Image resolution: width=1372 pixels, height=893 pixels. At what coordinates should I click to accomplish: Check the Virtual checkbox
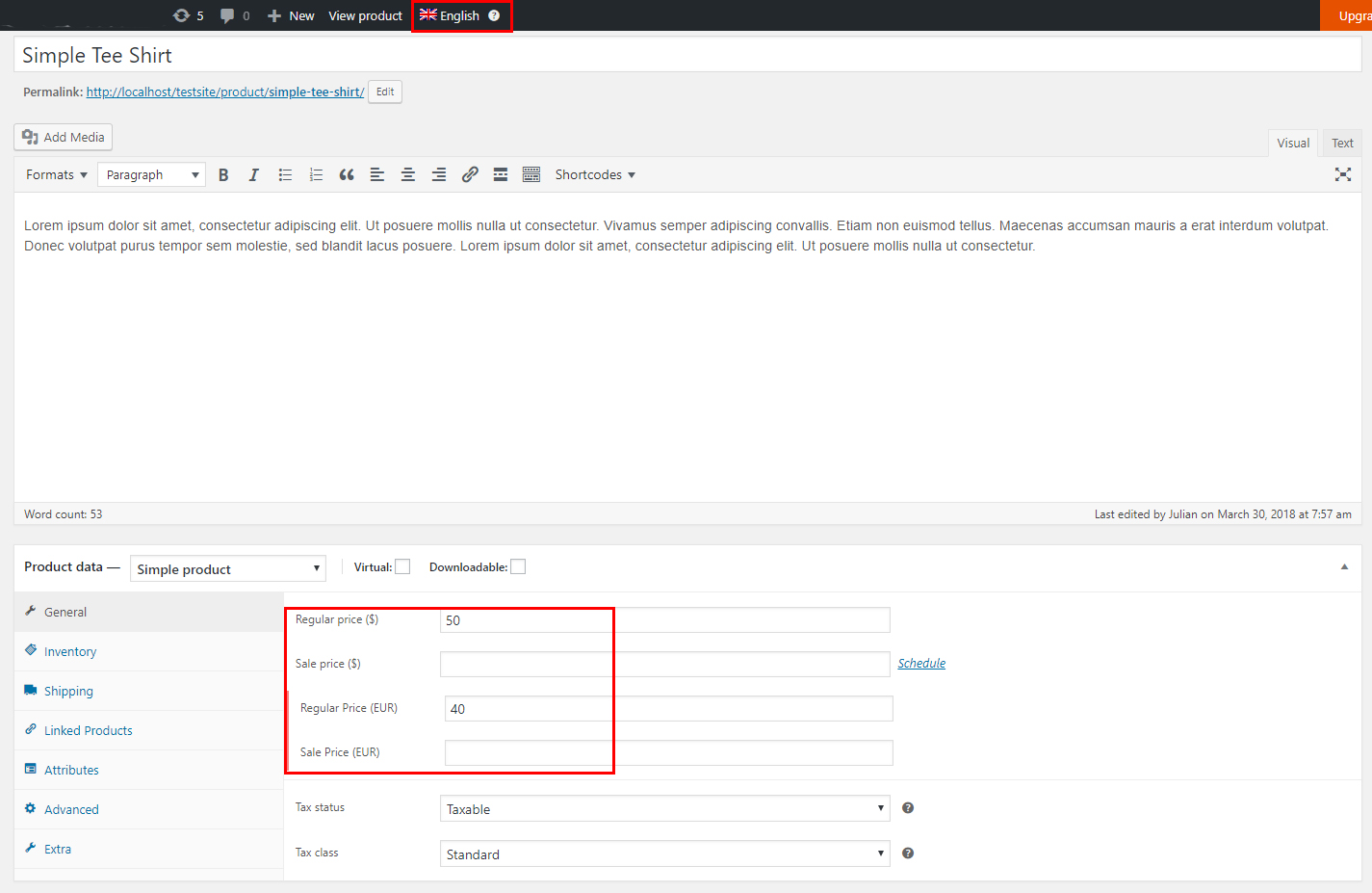pos(402,567)
